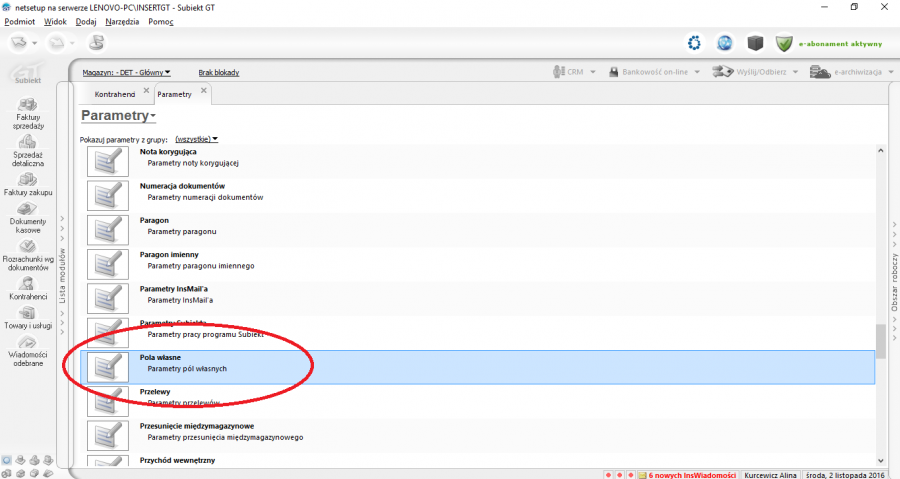Screen dimensions: 900x479
Task: Click Kurcewicz Alina in status bar
Action: pos(770,475)
